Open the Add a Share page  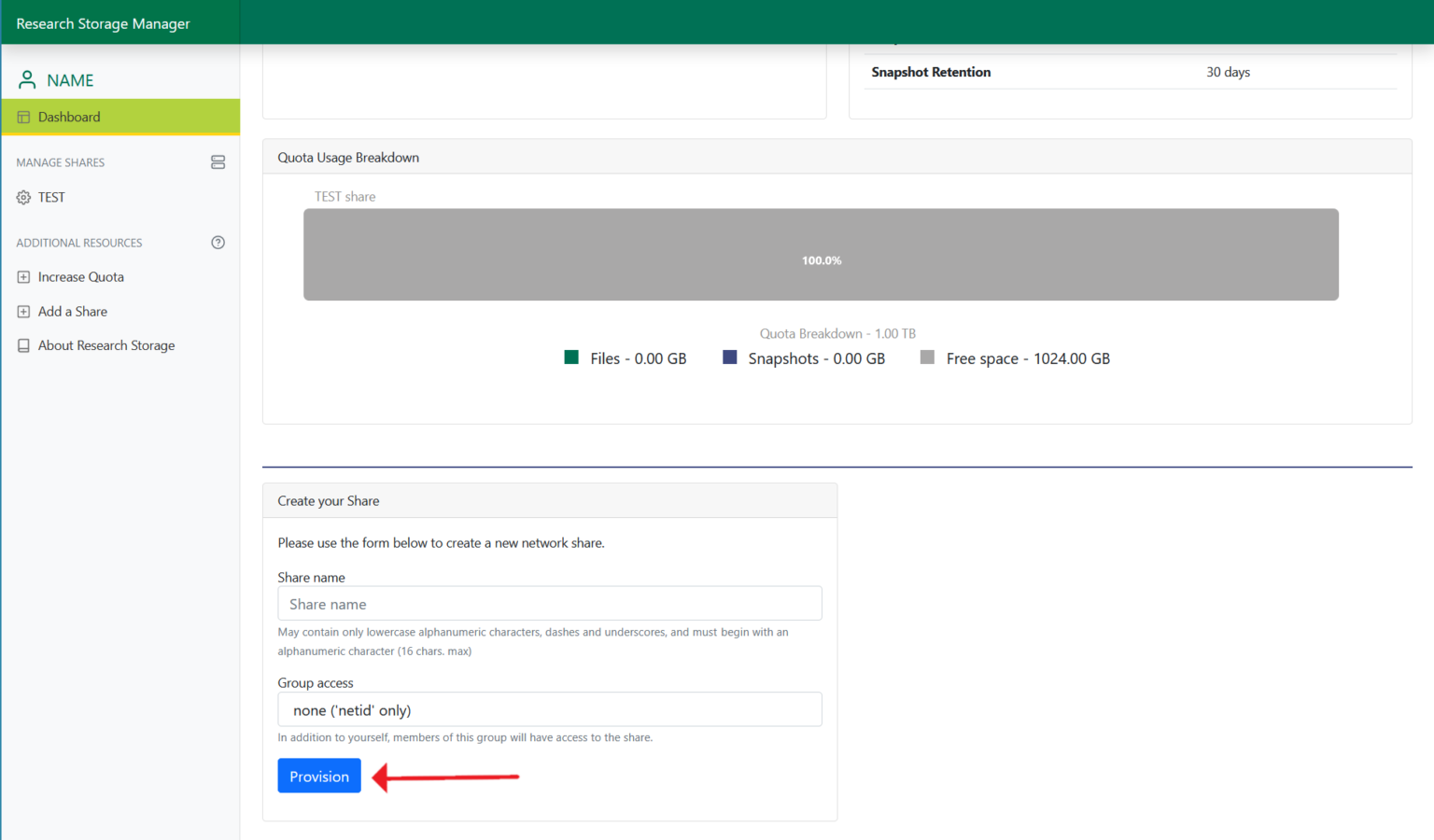[73, 311]
